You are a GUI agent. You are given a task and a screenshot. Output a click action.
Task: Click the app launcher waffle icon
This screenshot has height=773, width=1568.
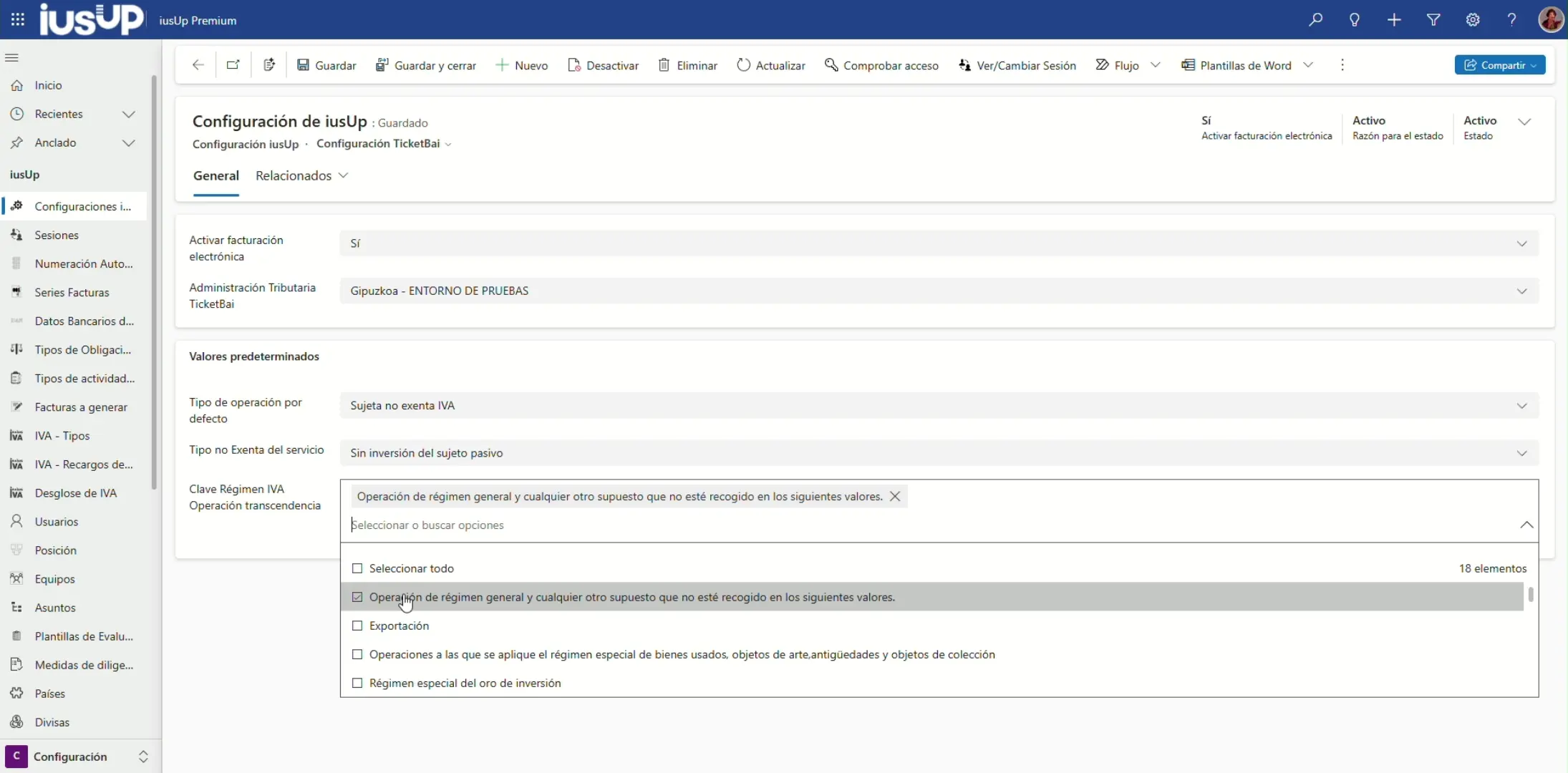(x=18, y=20)
